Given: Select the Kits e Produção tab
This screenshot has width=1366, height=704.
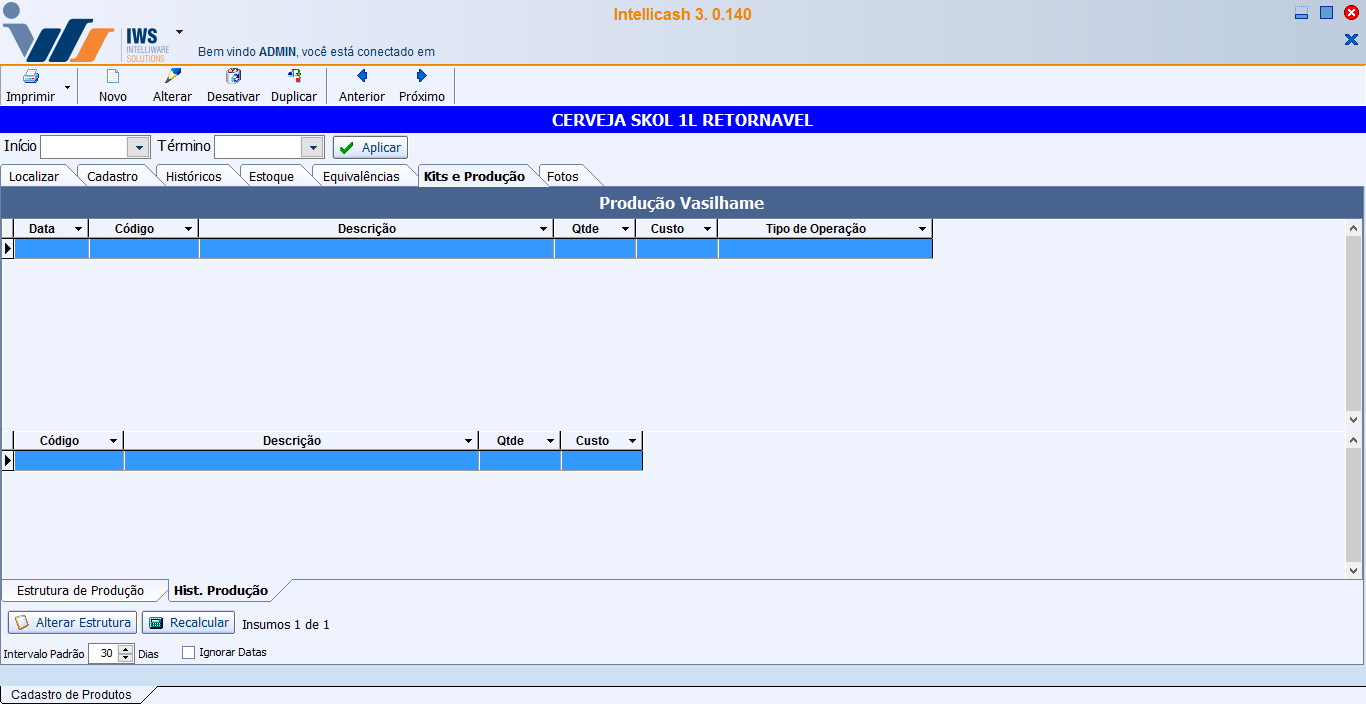Looking at the screenshot, I should point(474,176).
